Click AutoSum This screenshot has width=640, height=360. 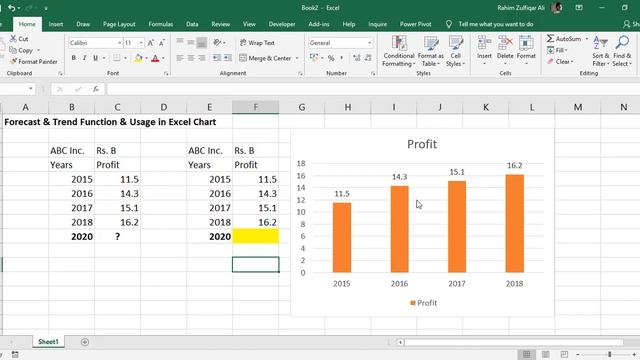564,39
